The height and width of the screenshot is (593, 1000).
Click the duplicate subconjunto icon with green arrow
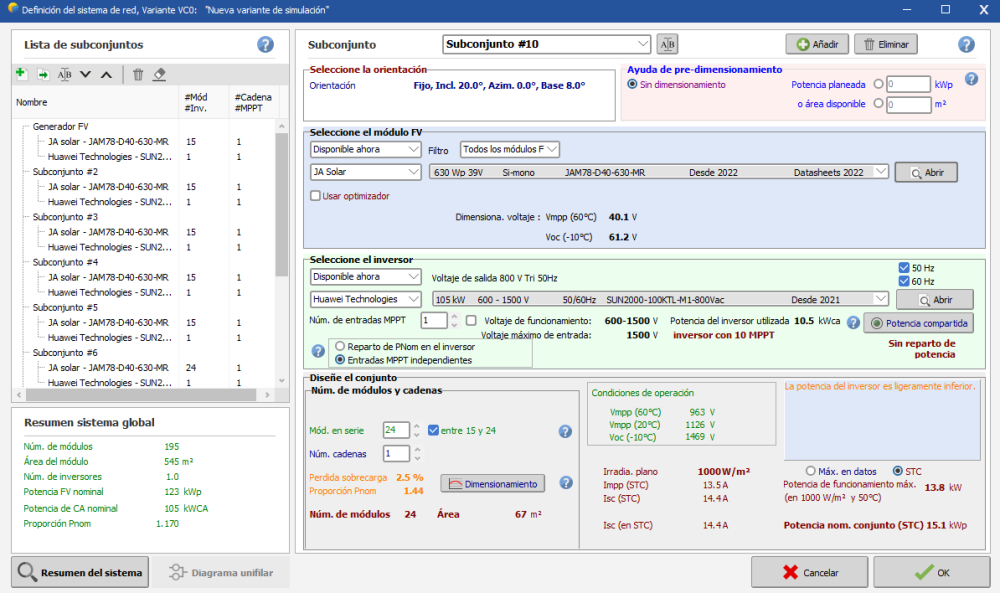tap(43, 74)
